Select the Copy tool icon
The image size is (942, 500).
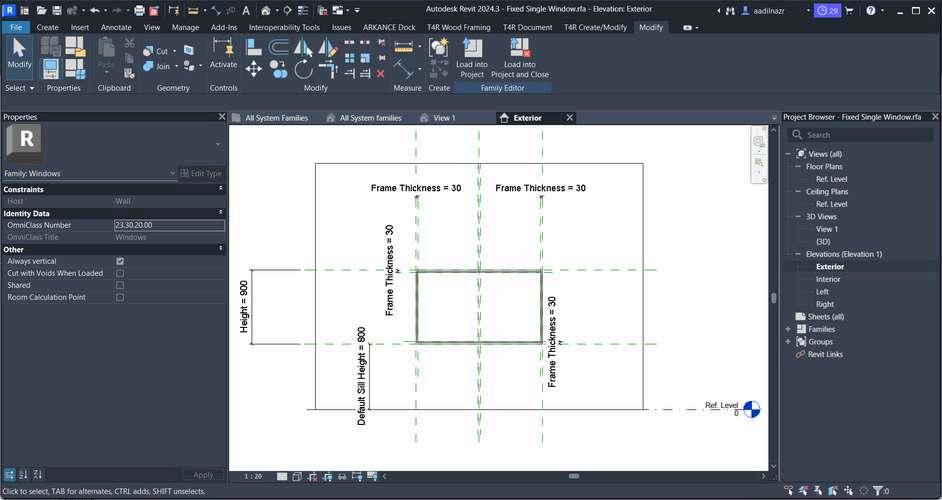point(278,70)
